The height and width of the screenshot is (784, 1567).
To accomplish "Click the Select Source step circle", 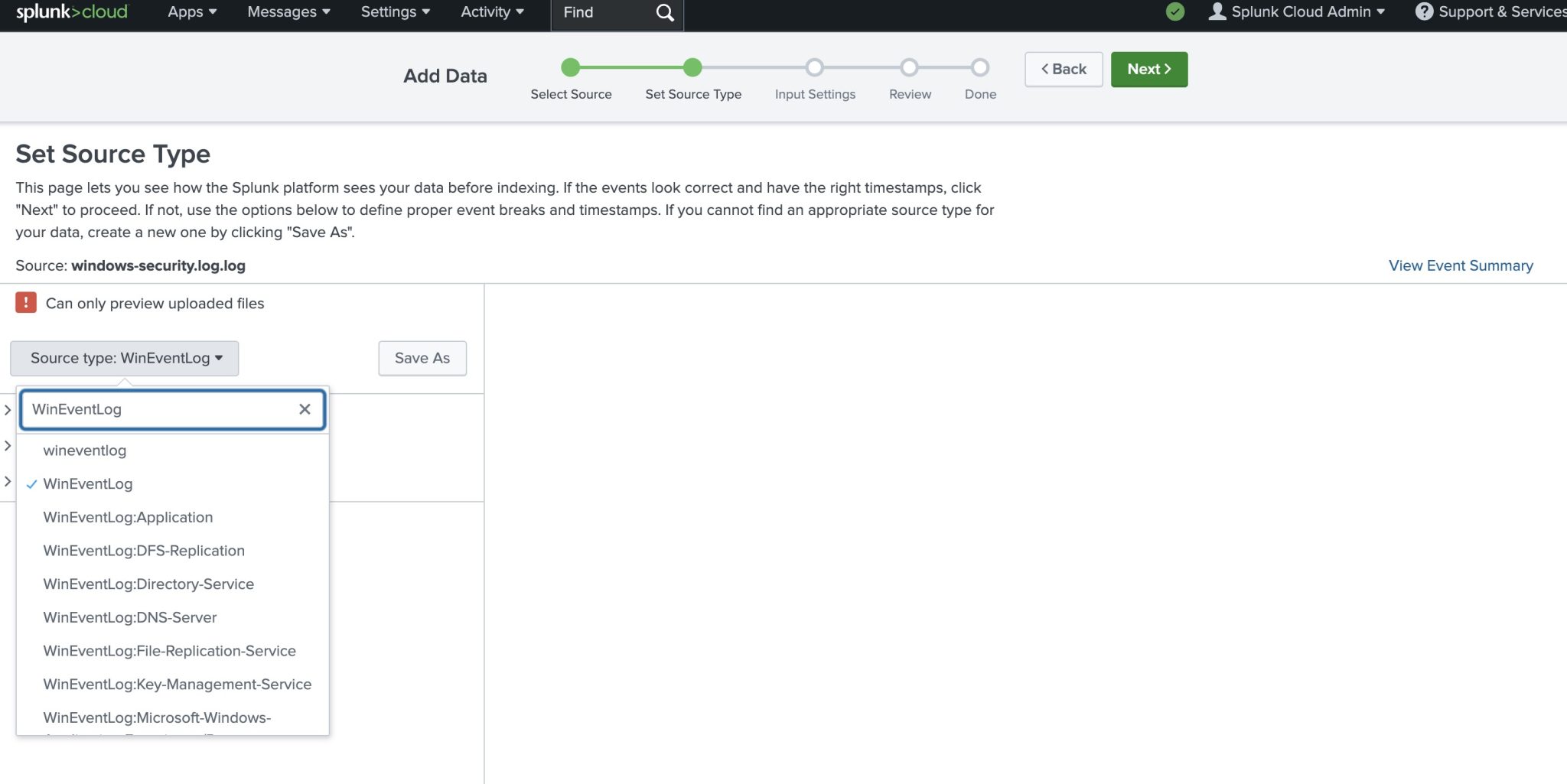I will point(570,68).
